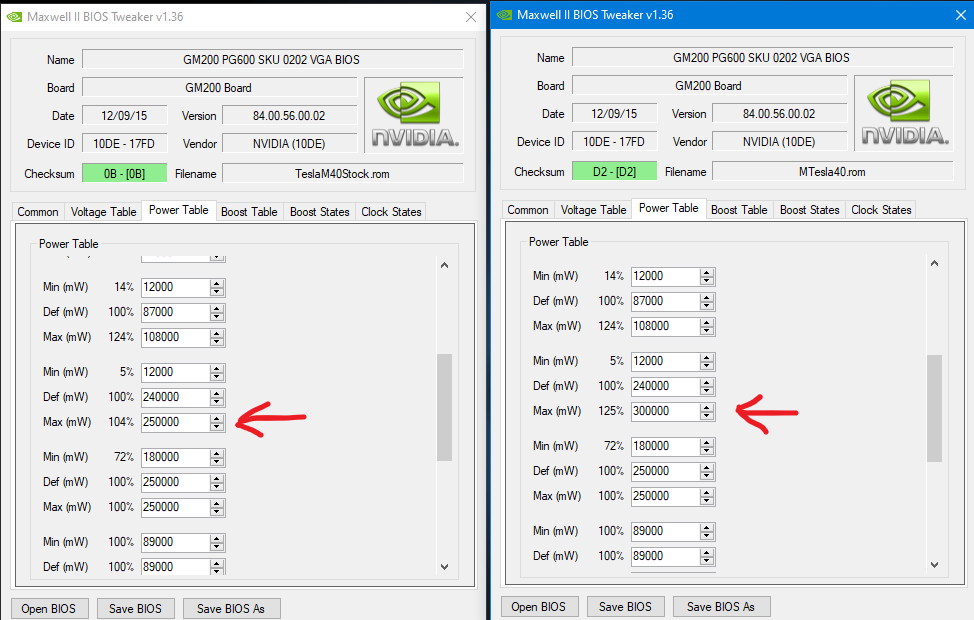Click Save BIOS As in MTesla40.rom window
This screenshot has width=974, height=620.
[721, 607]
